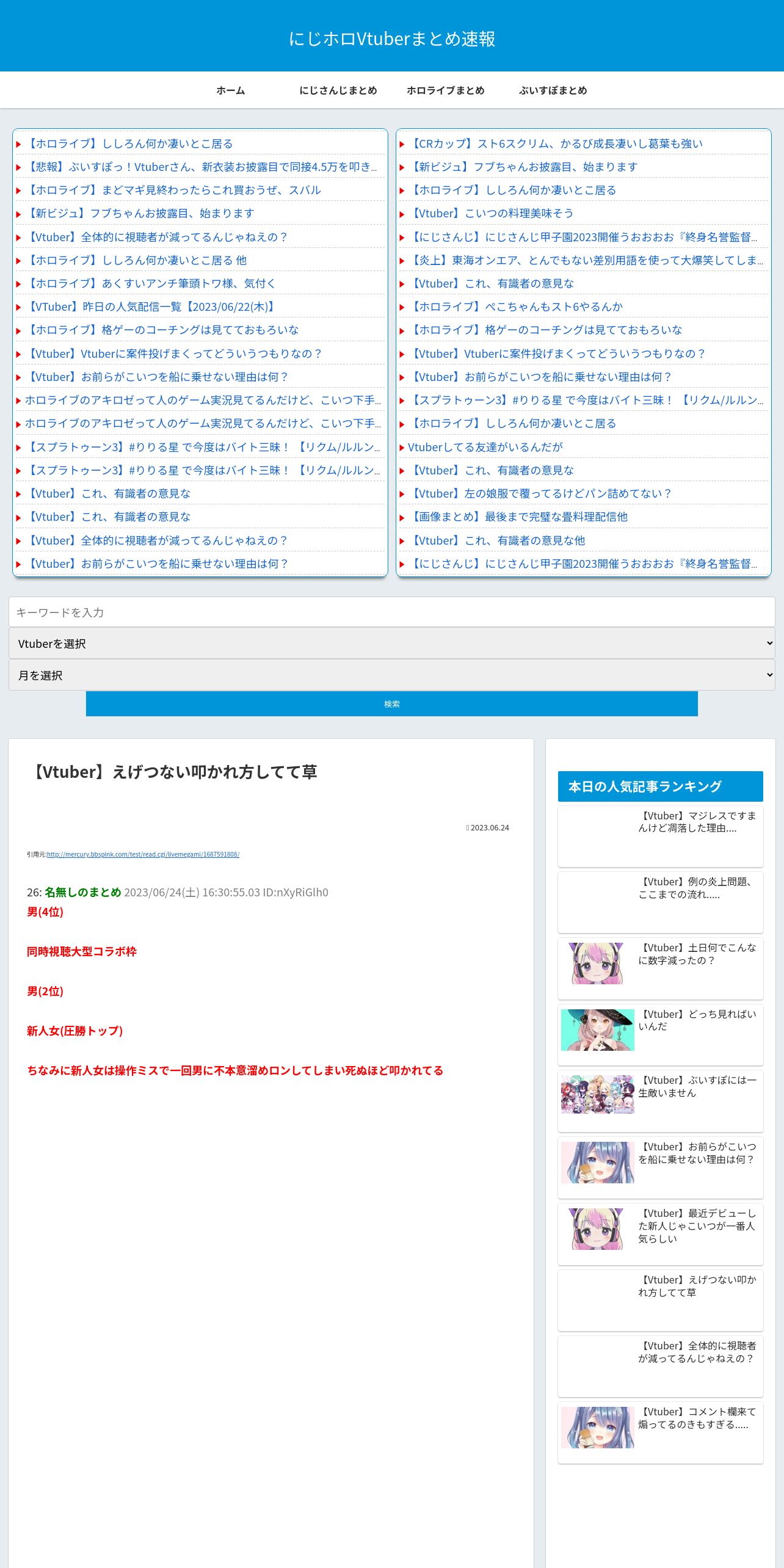
Task: Click the ぶいすぽには一生敵いません thumbnail
Action: (597, 1095)
